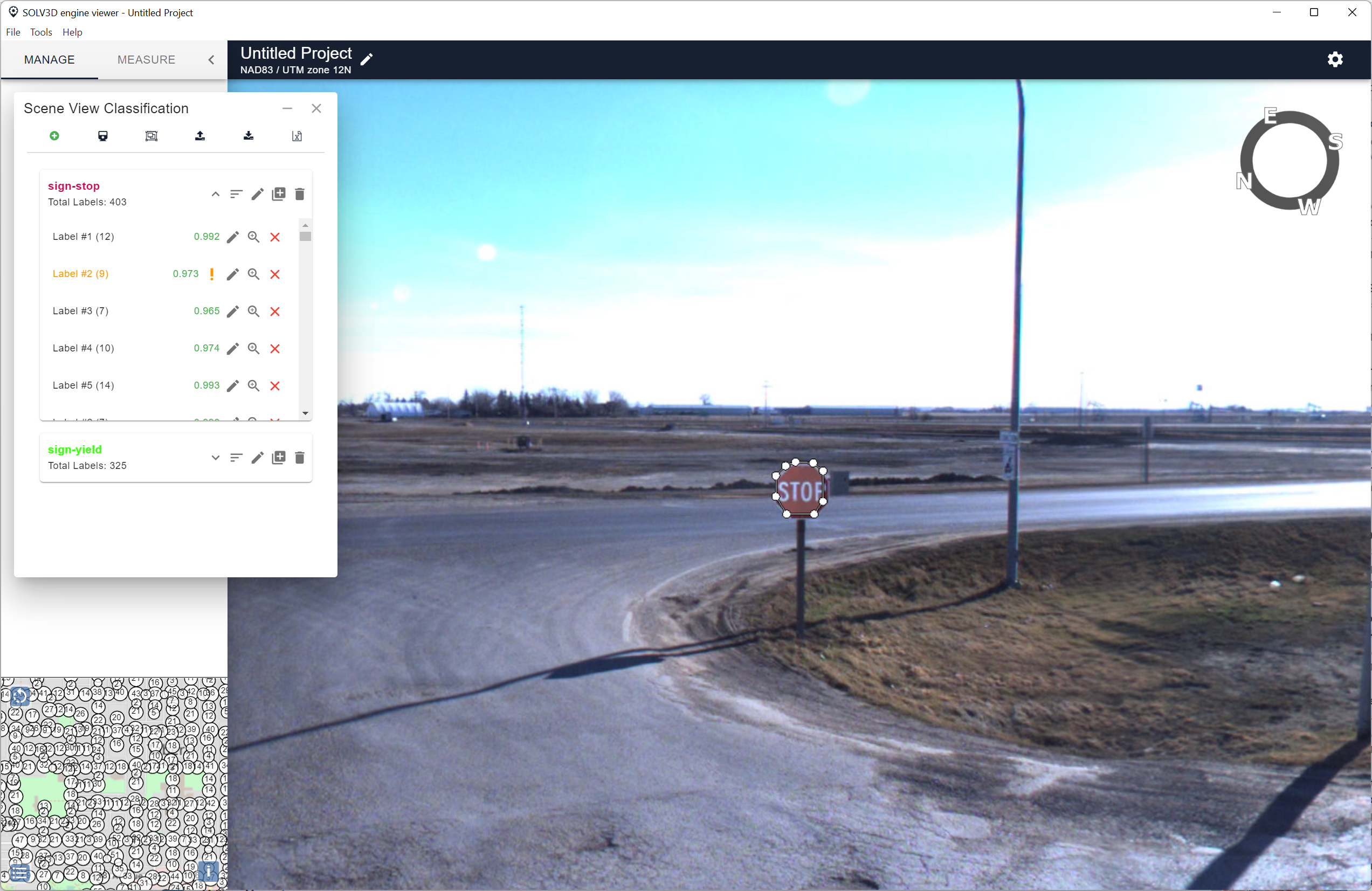Click the download icon in classification toolbar
This screenshot has height=891, width=1372.
(249, 136)
